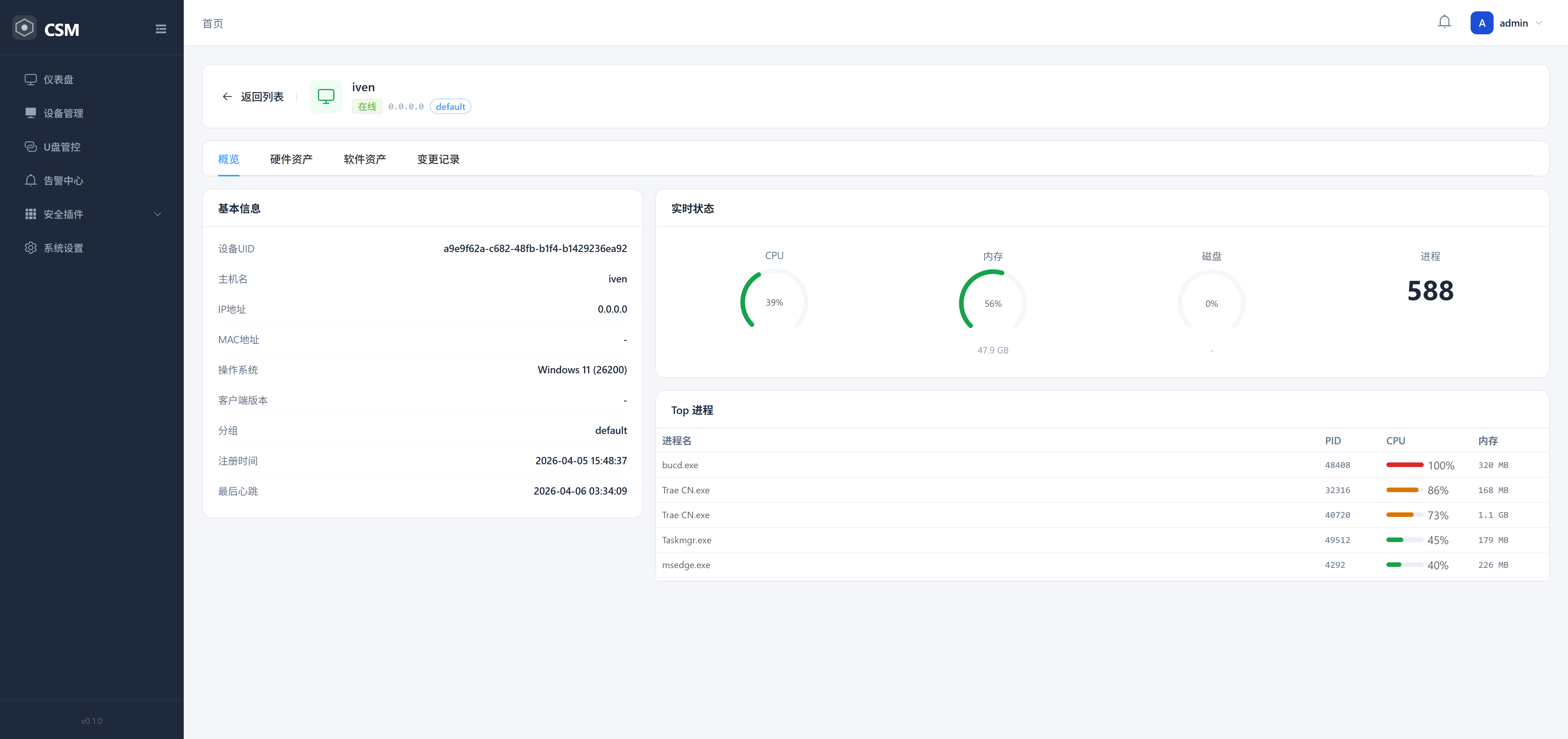Open the admin user dropdown arrow
Screen dimensions: 1568x739
[1539, 23]
